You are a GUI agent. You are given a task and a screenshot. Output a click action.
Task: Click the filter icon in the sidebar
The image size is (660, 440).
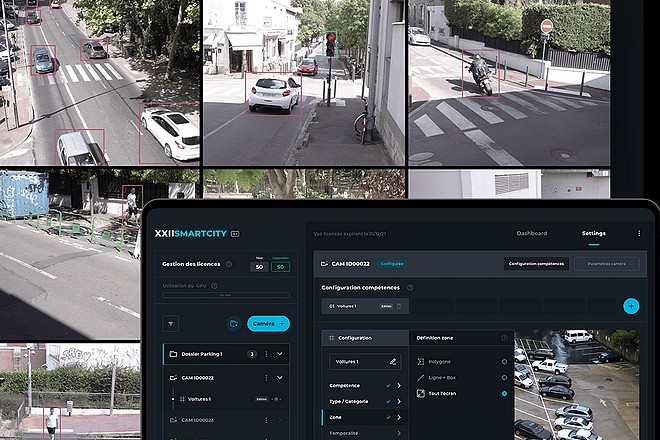click(171, 323)
